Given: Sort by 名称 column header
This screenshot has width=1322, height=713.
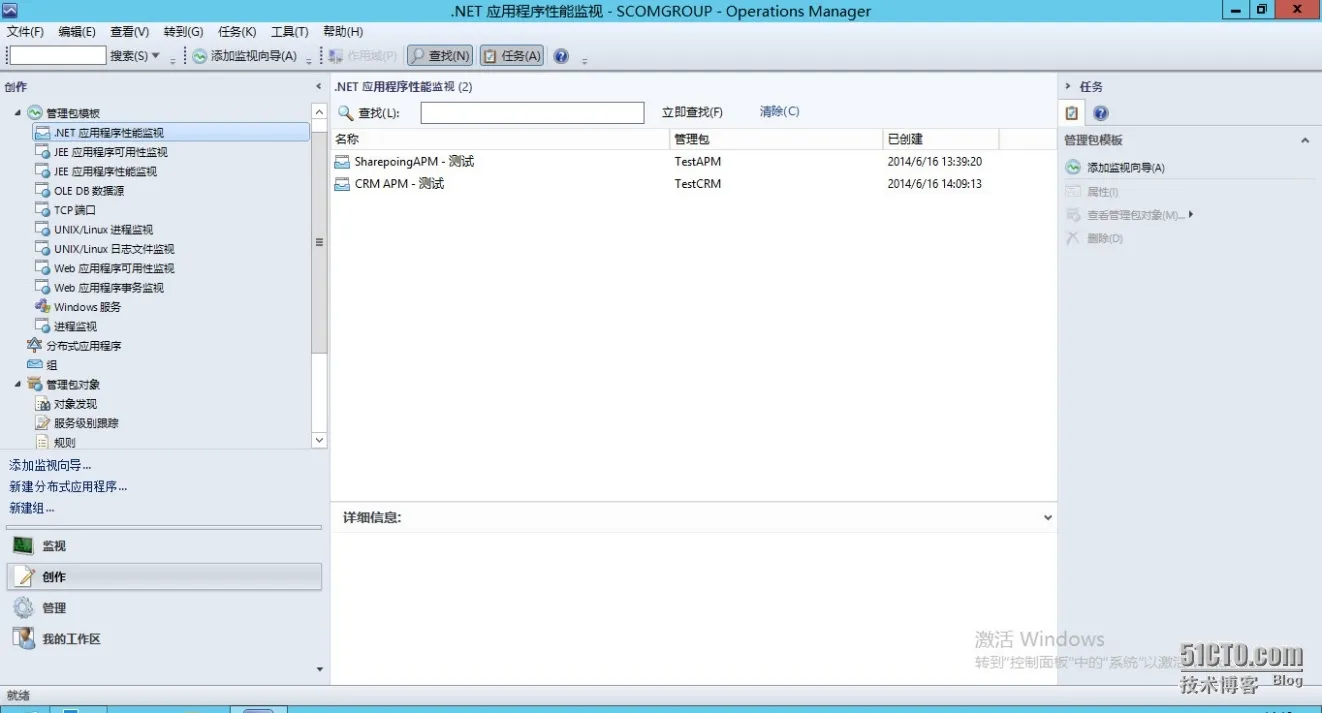Looking at the screenshot, I should (499, 139).
